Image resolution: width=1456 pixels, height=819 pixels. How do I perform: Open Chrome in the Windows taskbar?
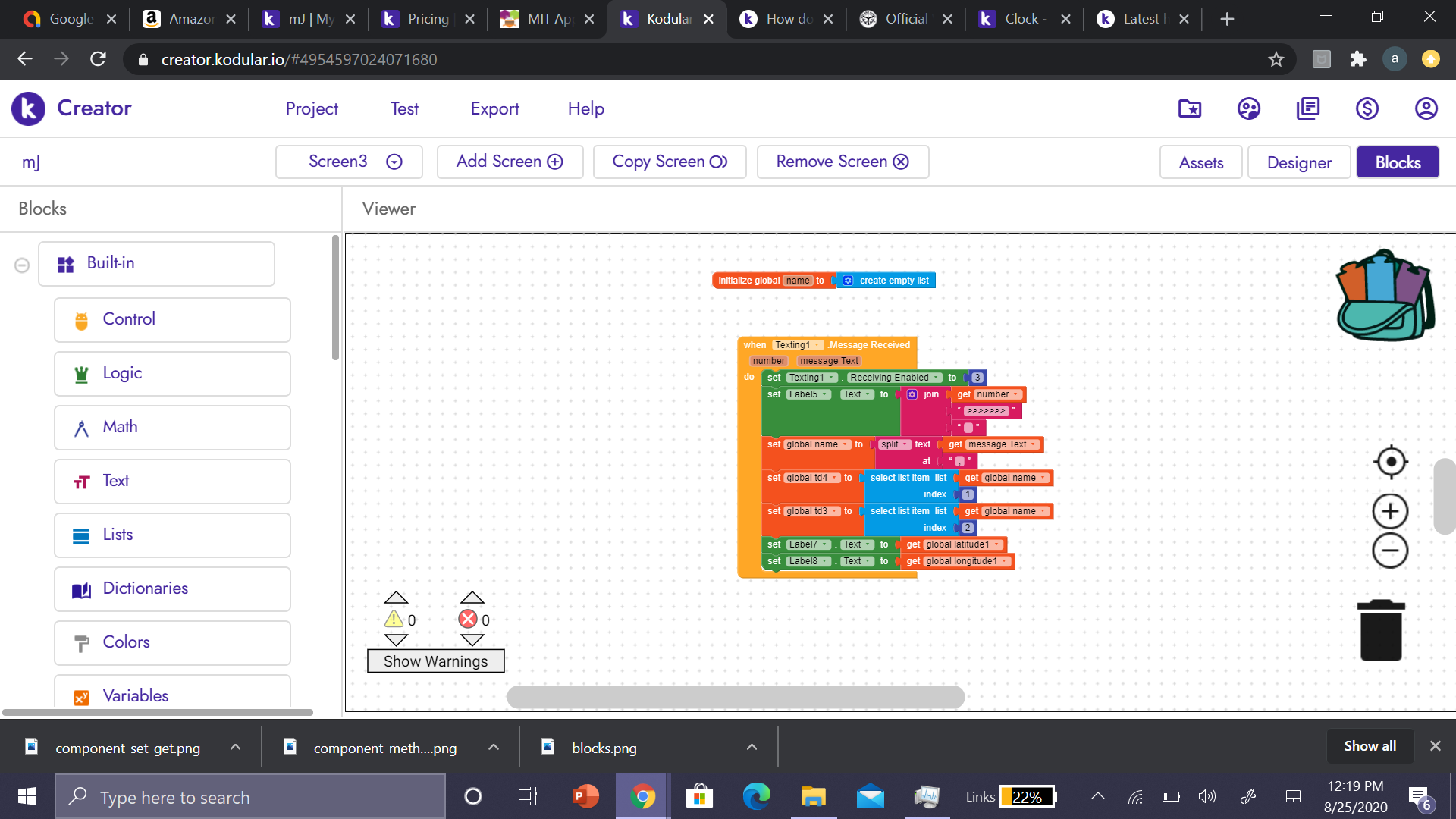point(642,797)
